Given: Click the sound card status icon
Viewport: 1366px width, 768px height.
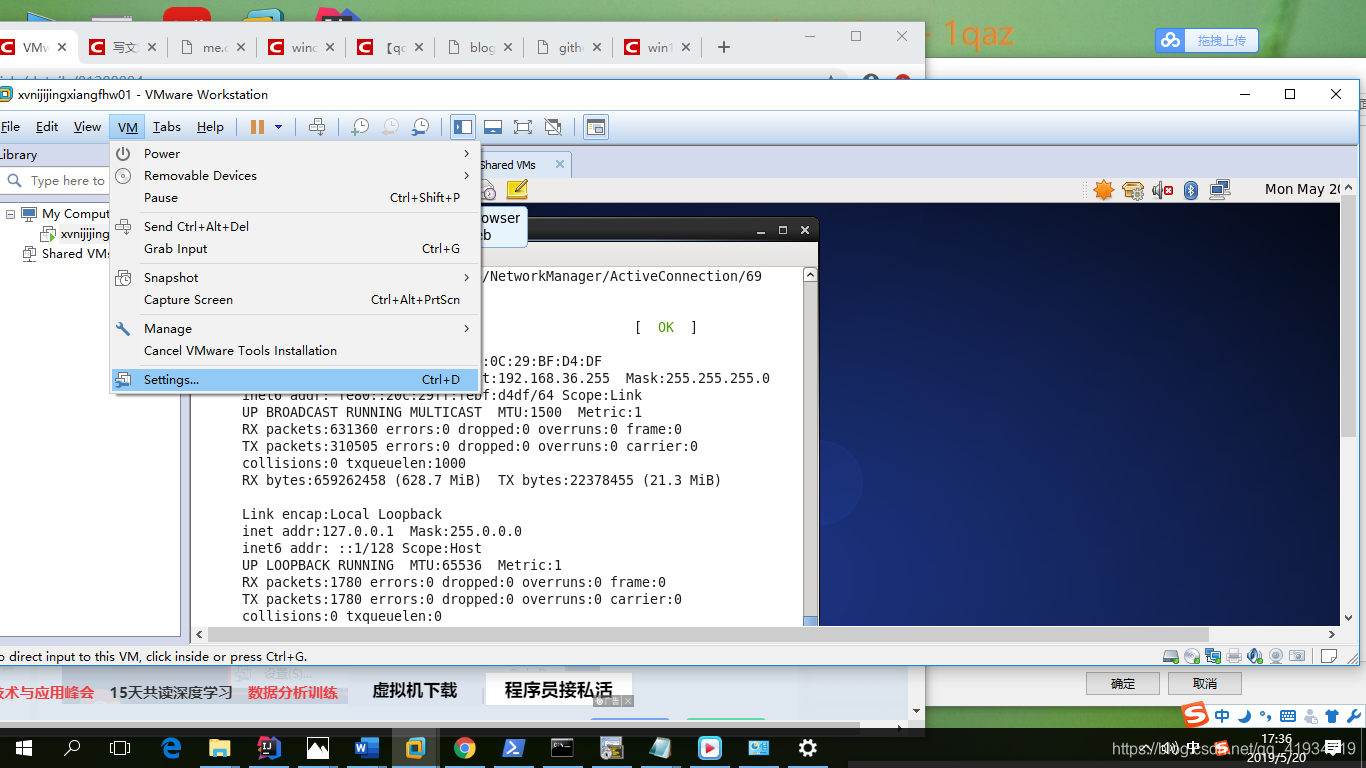Looking at the screenshot, I should [x=1255, y=656].
